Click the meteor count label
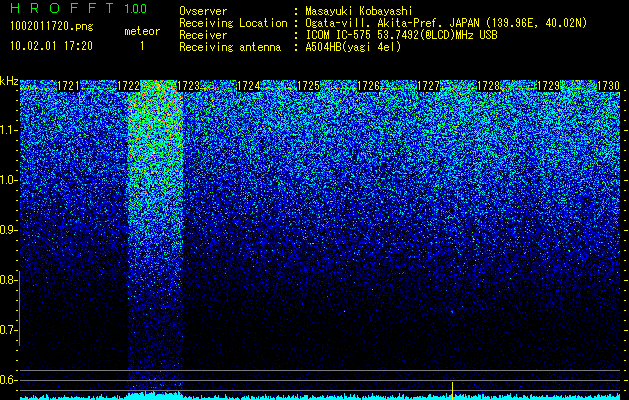This screenshot has width=629, height=400. coord(142,31)
